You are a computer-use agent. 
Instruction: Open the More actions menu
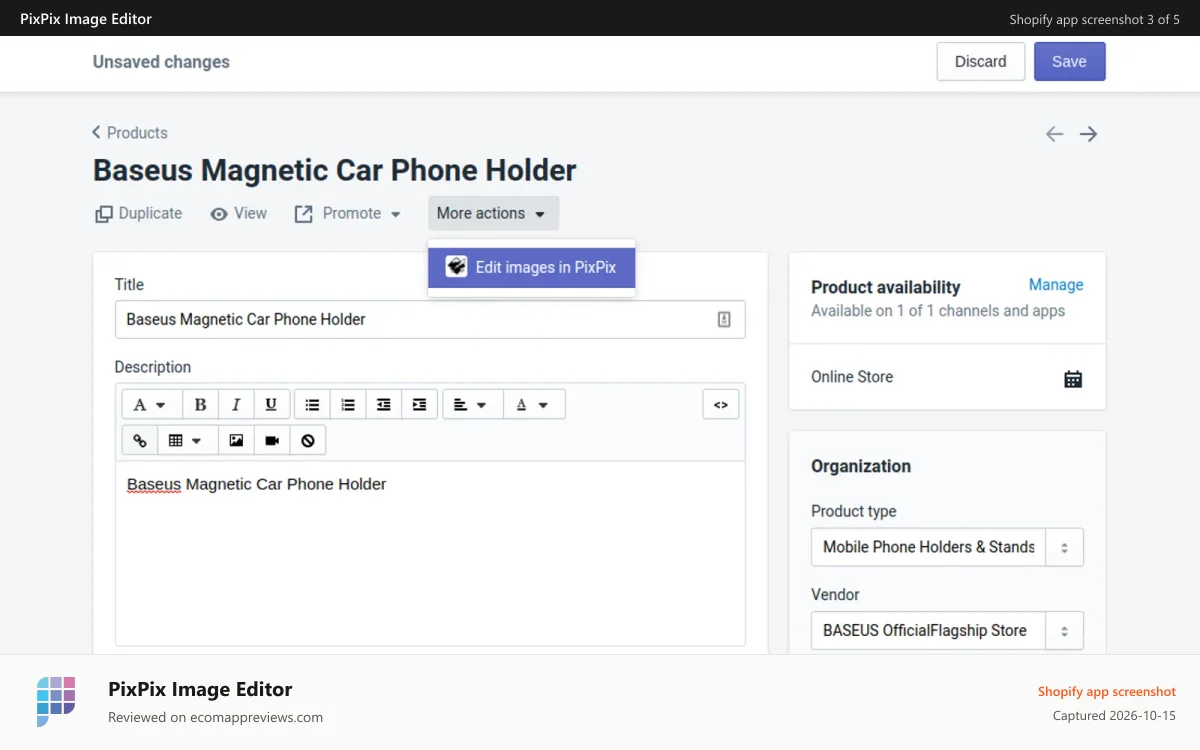[494, 213]
